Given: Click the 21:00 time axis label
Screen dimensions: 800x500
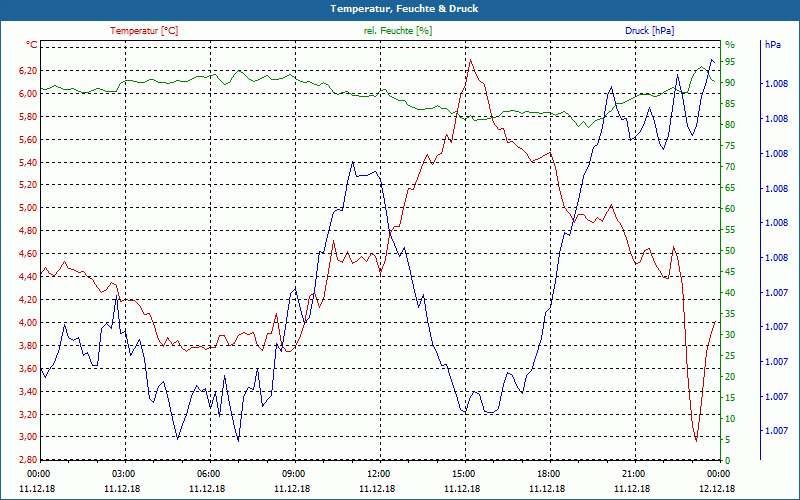Looking at the screenshot, I should click(x=634, y=473).
